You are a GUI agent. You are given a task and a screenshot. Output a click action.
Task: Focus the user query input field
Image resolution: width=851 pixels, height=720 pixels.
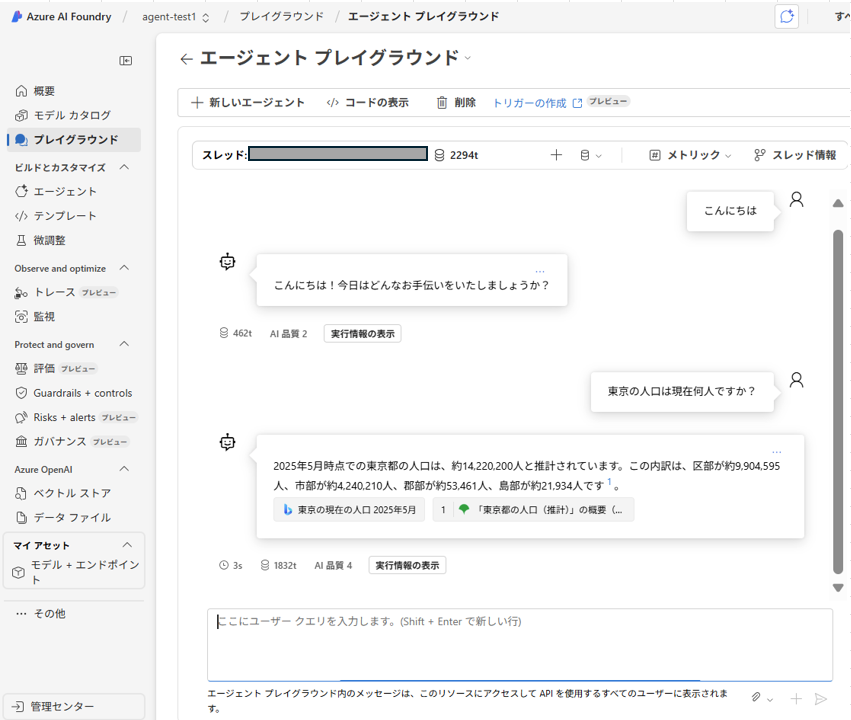tap(519, 644)
